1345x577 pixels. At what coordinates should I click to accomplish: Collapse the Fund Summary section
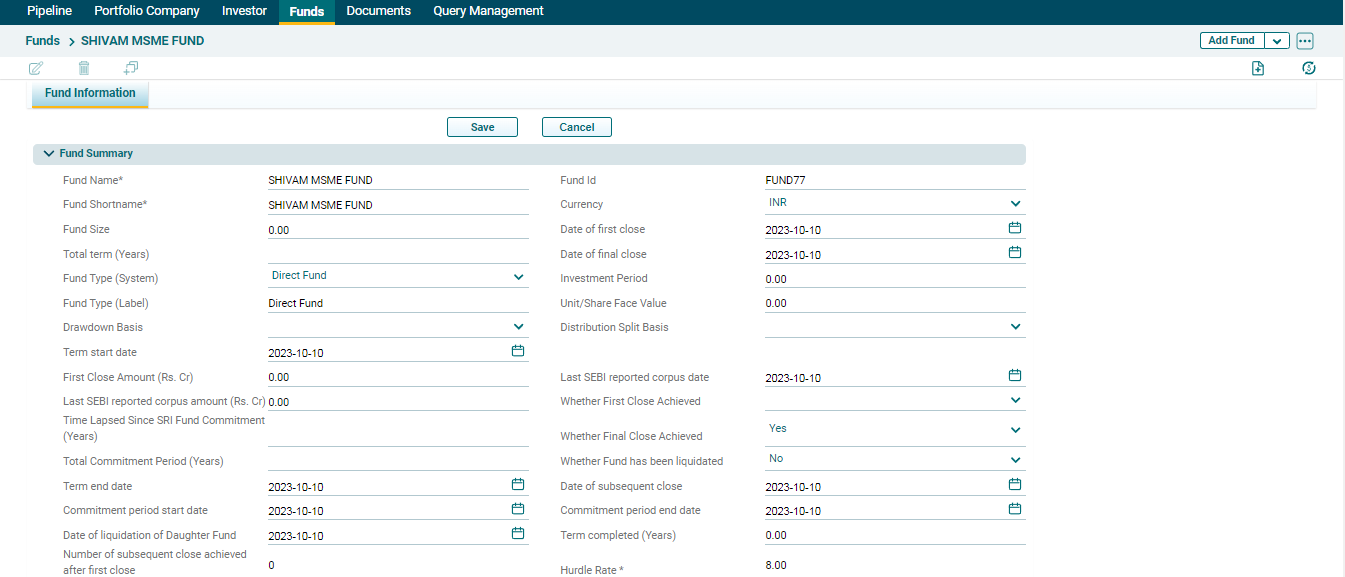(48, 154)
